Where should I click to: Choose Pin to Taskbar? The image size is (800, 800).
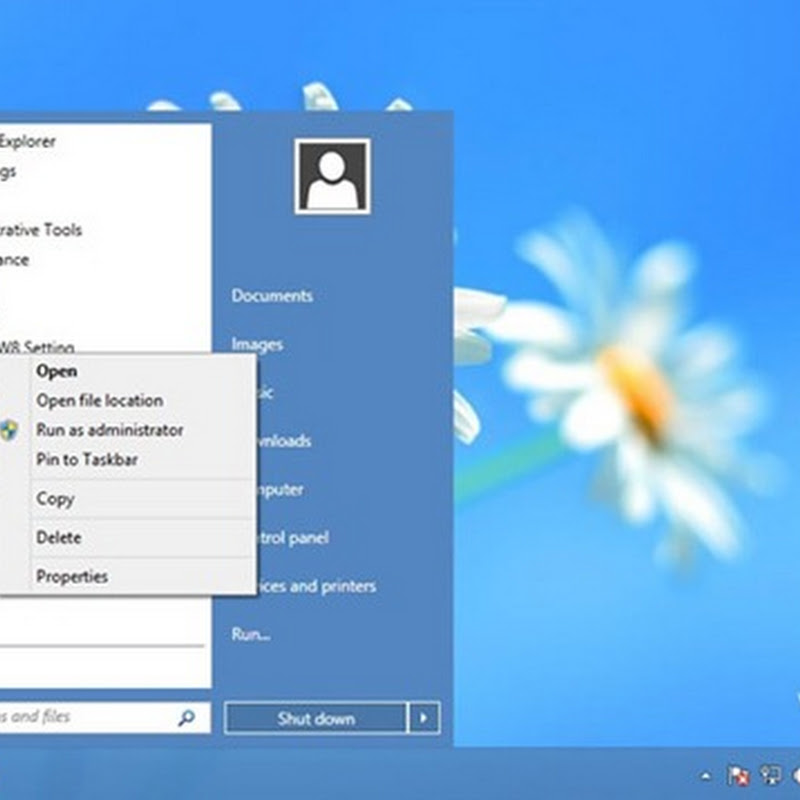[x=87, y=460]
